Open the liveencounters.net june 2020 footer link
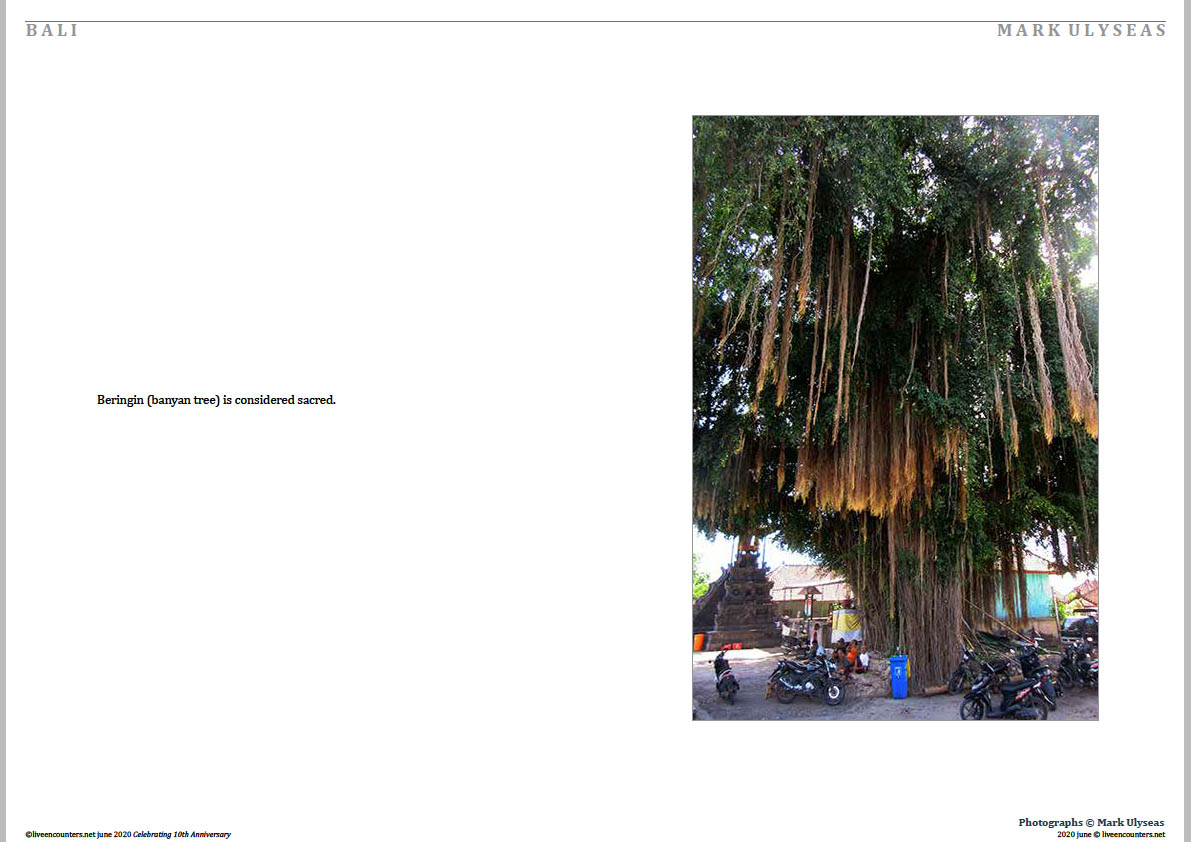This screenshot has height=842, width=1191. pos(78,834)
